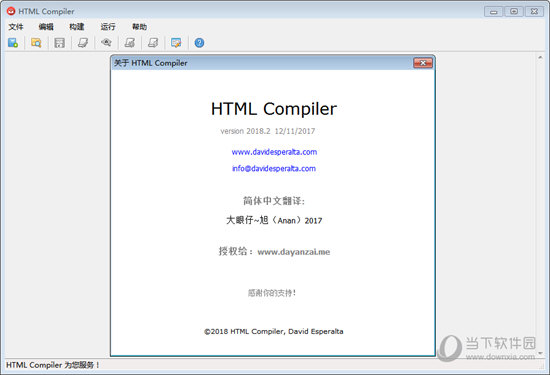Image resolution: width=550 pixels, height=375 pixels.
Task: Maximize the HTML Compiler main window
Action: 514,12
